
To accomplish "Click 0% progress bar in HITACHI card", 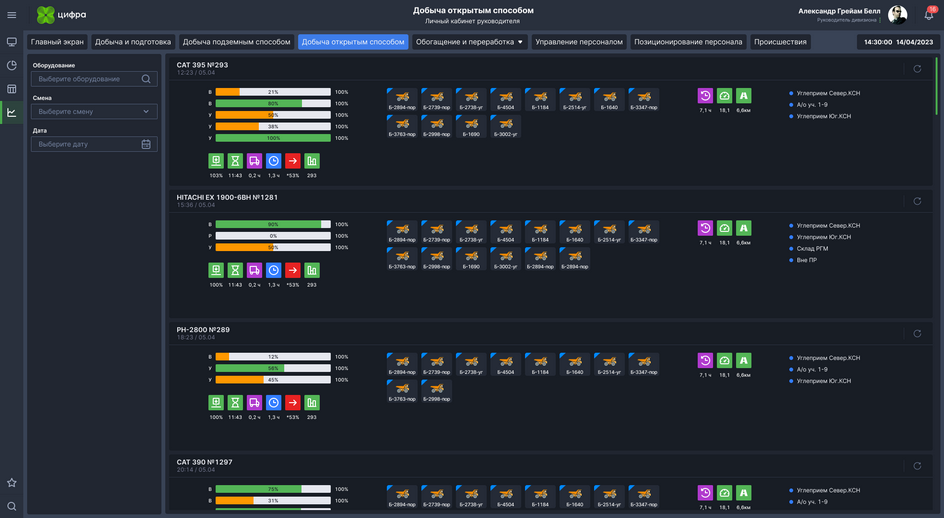I will coord(273,236).
